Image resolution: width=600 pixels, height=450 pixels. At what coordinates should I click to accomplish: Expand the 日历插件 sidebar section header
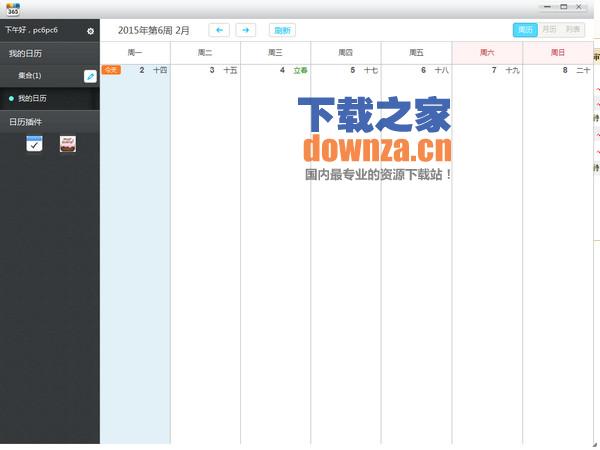coord(50,122)
